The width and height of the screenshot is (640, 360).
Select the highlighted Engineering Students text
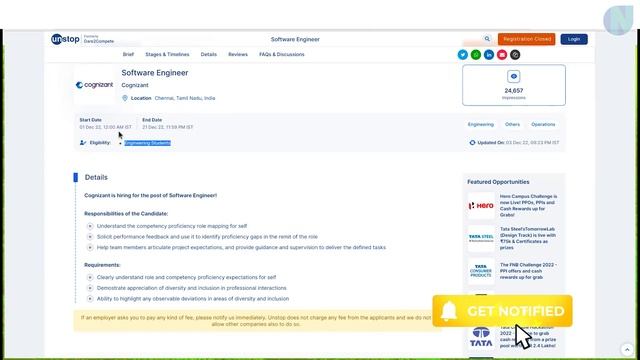(x=148, y=143)
